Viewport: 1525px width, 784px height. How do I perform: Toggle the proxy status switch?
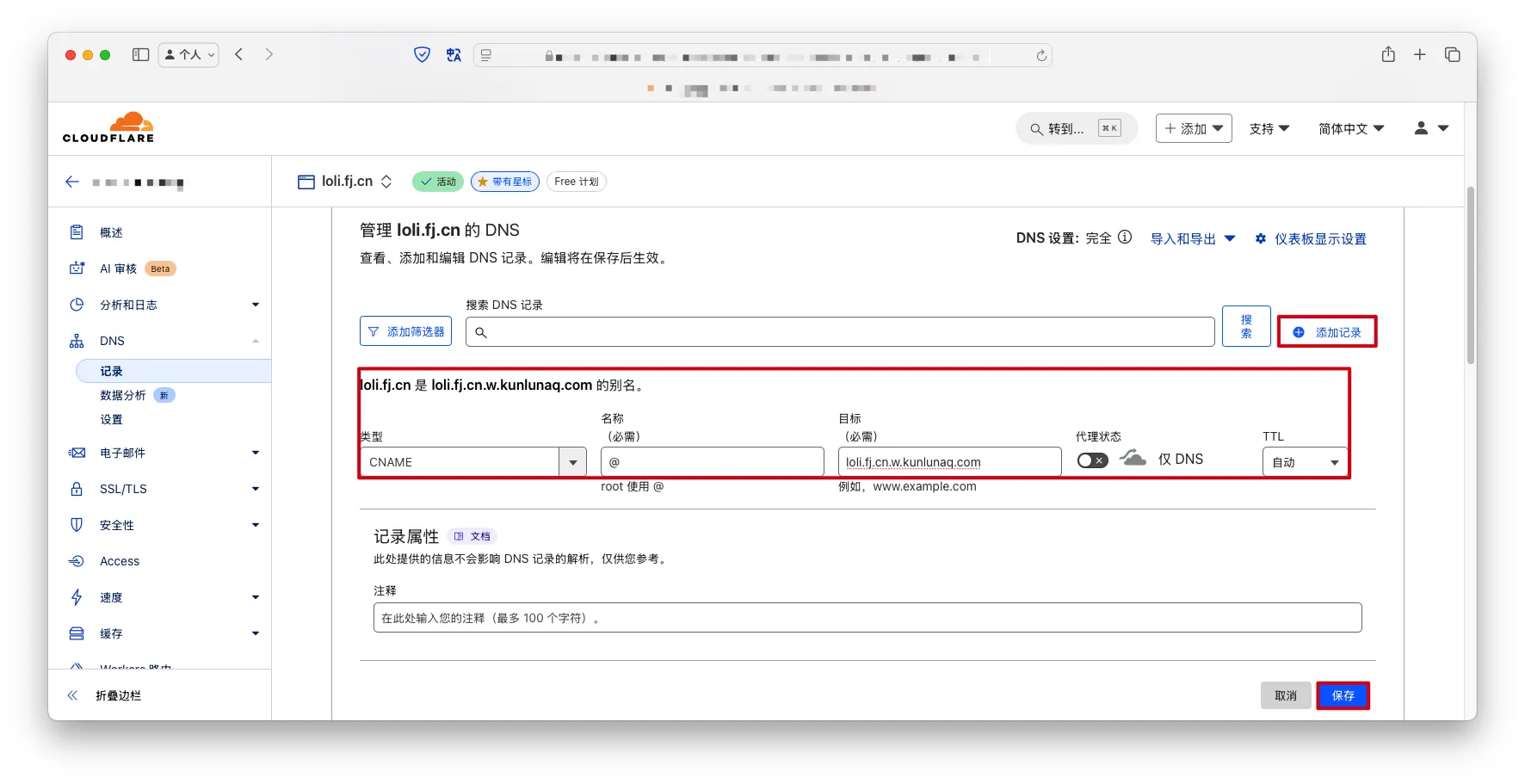1092,460
